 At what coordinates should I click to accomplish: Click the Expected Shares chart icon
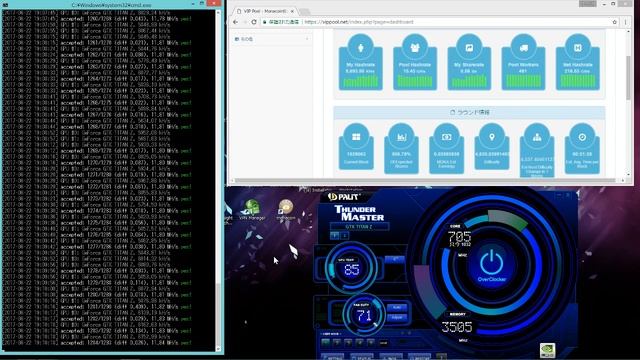(x=401, y=137)
